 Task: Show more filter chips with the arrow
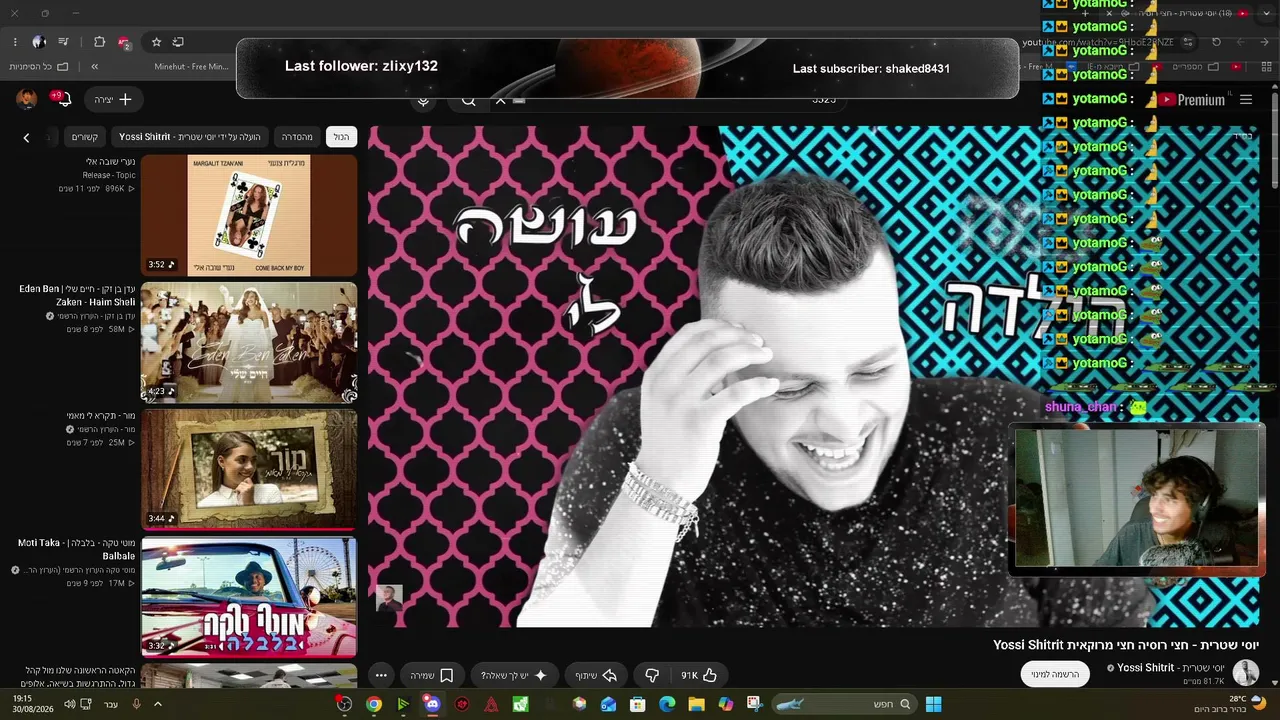(26, 137)
